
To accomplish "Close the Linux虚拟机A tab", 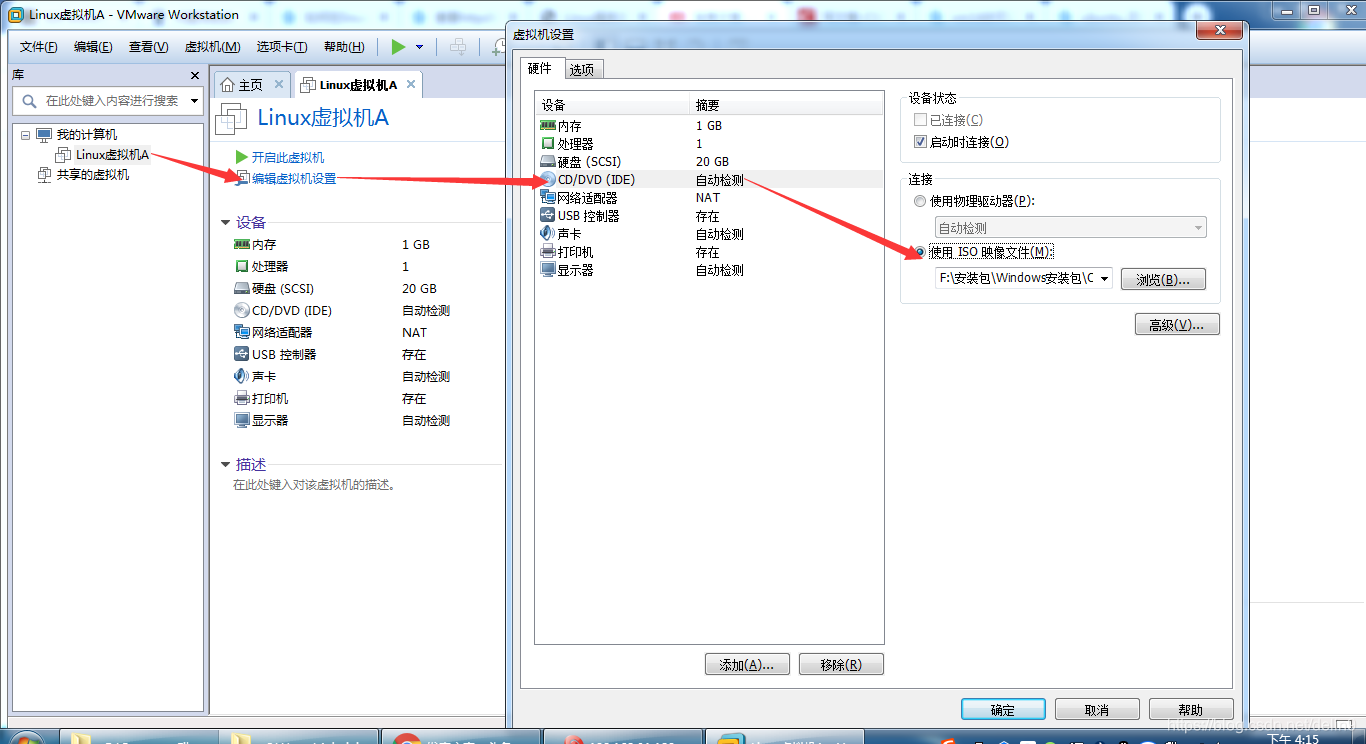I will click(x=411, y=85).
